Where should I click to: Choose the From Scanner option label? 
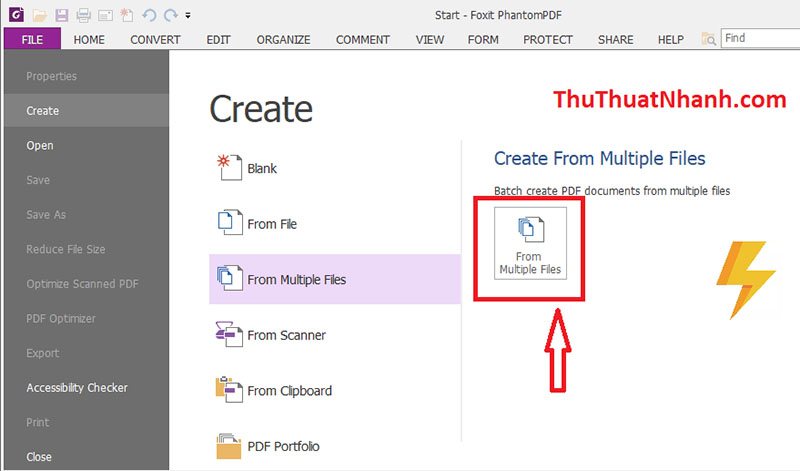pos(286,335)
